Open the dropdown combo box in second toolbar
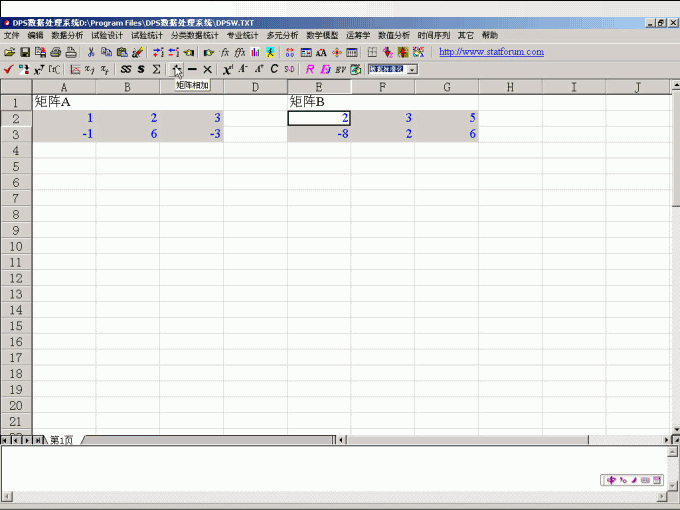The width and height of the screenshot is (680, 510). click(x=412, y=69)
